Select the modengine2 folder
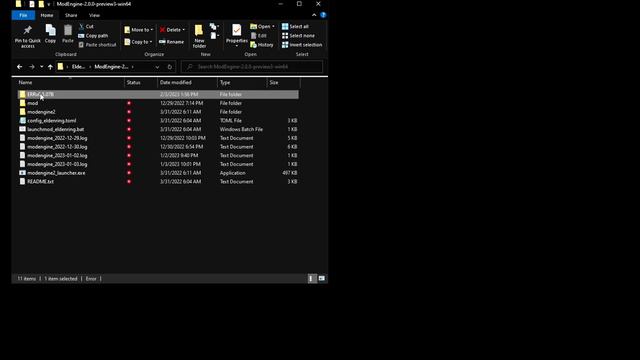 pyautogui.click(x=158, y=112)
